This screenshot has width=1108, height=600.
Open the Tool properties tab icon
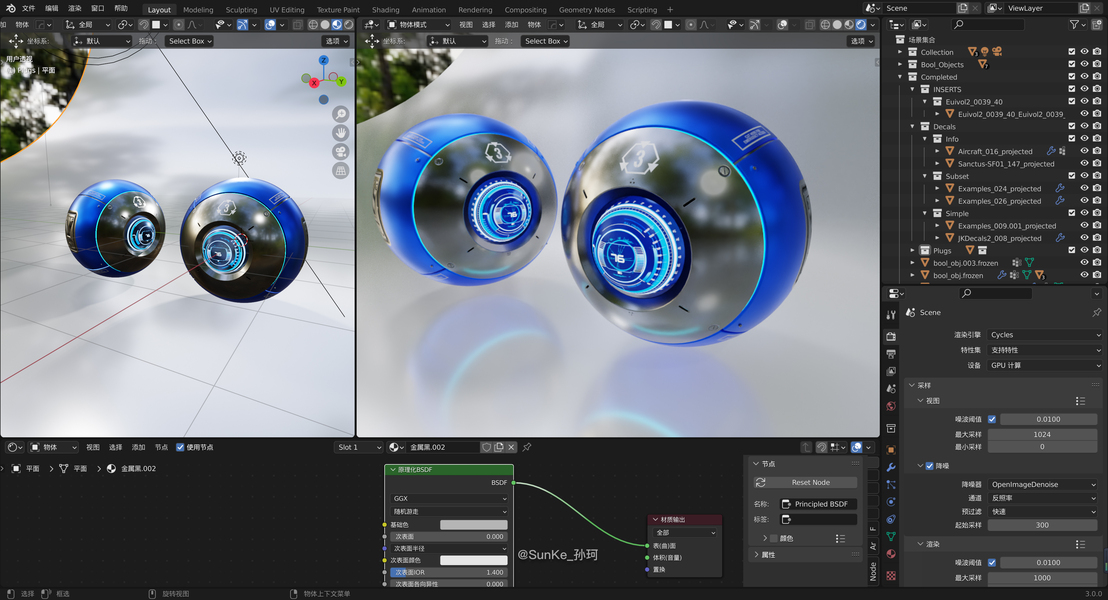[891, 314]
